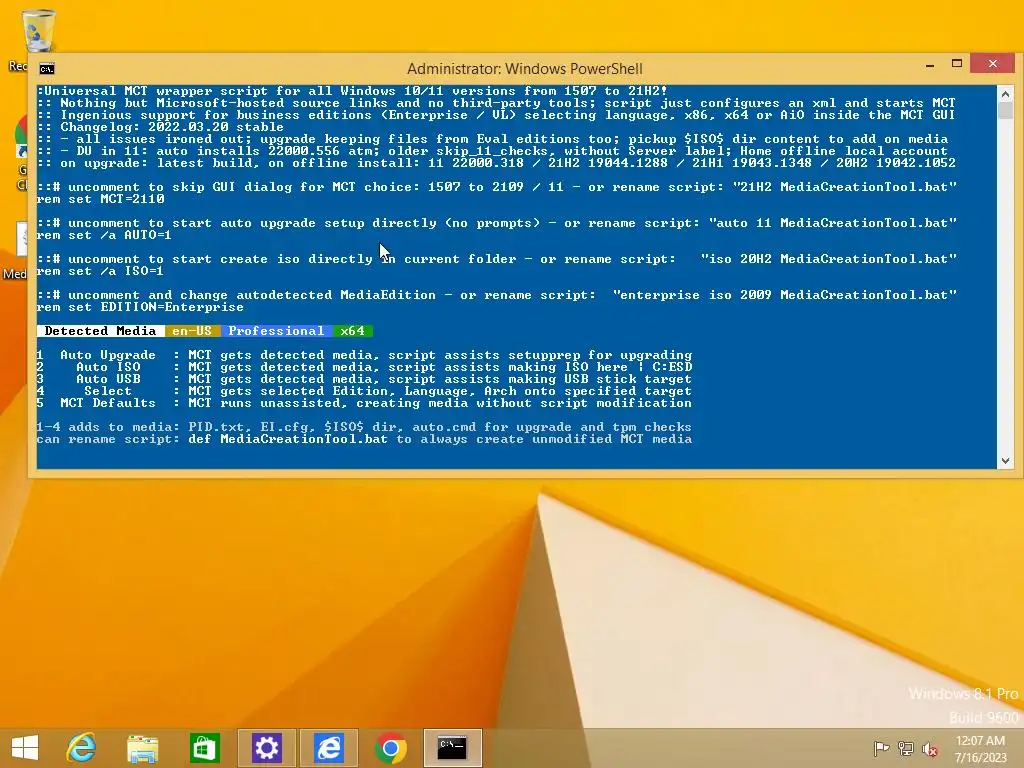This screenshot has height=768, width=1024.
Task: Minimize the PowerShell window
Action: pyautogui.click(x=930, y=65)
